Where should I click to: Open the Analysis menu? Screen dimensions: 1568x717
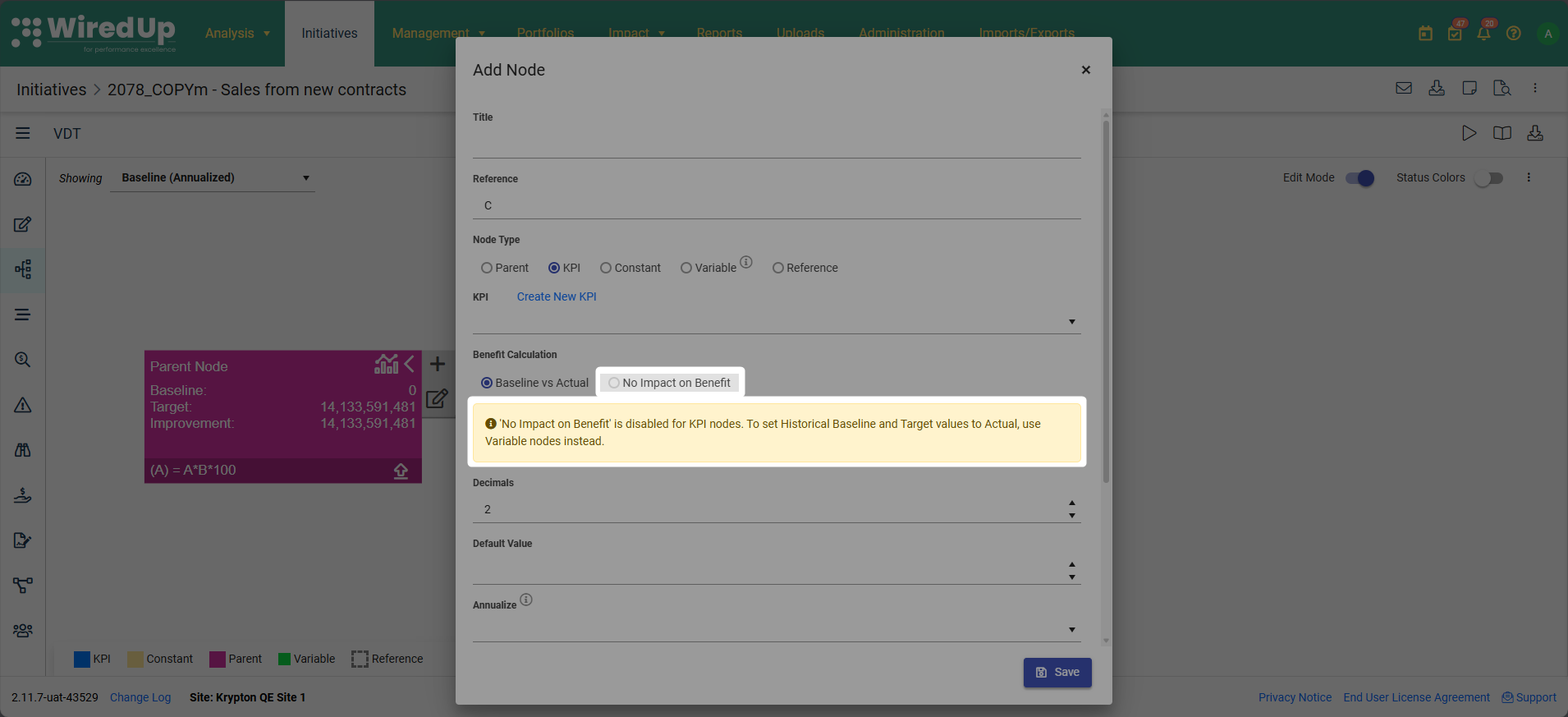tap(237, 34)
